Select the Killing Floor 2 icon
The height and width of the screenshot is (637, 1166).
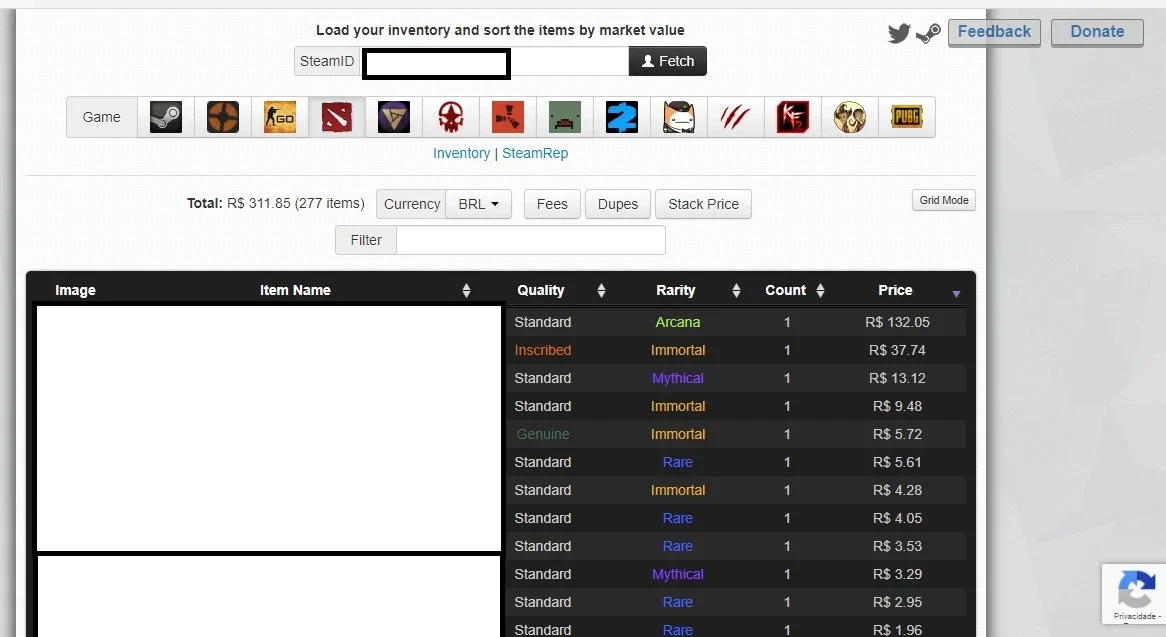793,117
